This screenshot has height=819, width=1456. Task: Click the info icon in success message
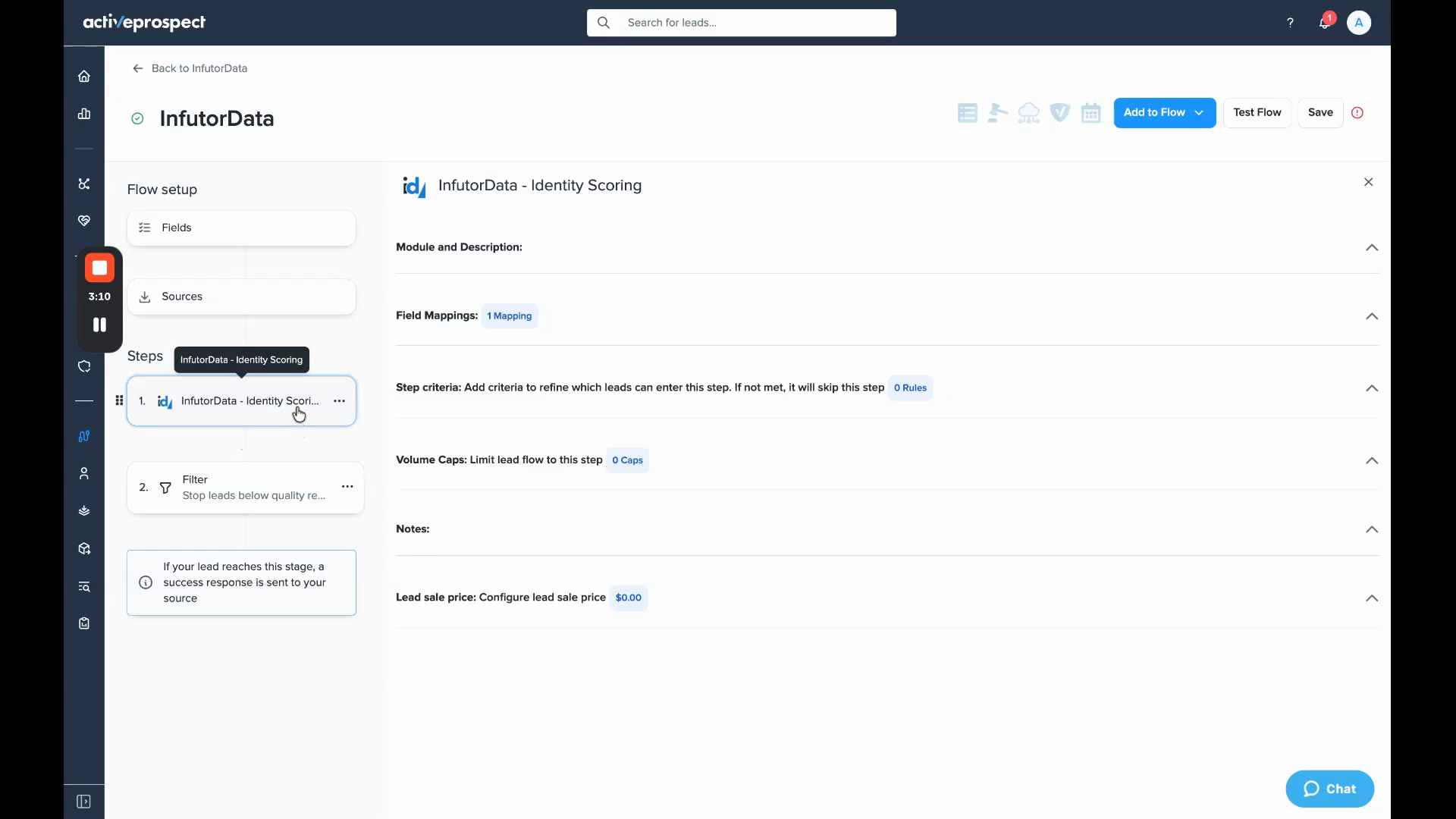pyautogui.click(x=146, y=582)
